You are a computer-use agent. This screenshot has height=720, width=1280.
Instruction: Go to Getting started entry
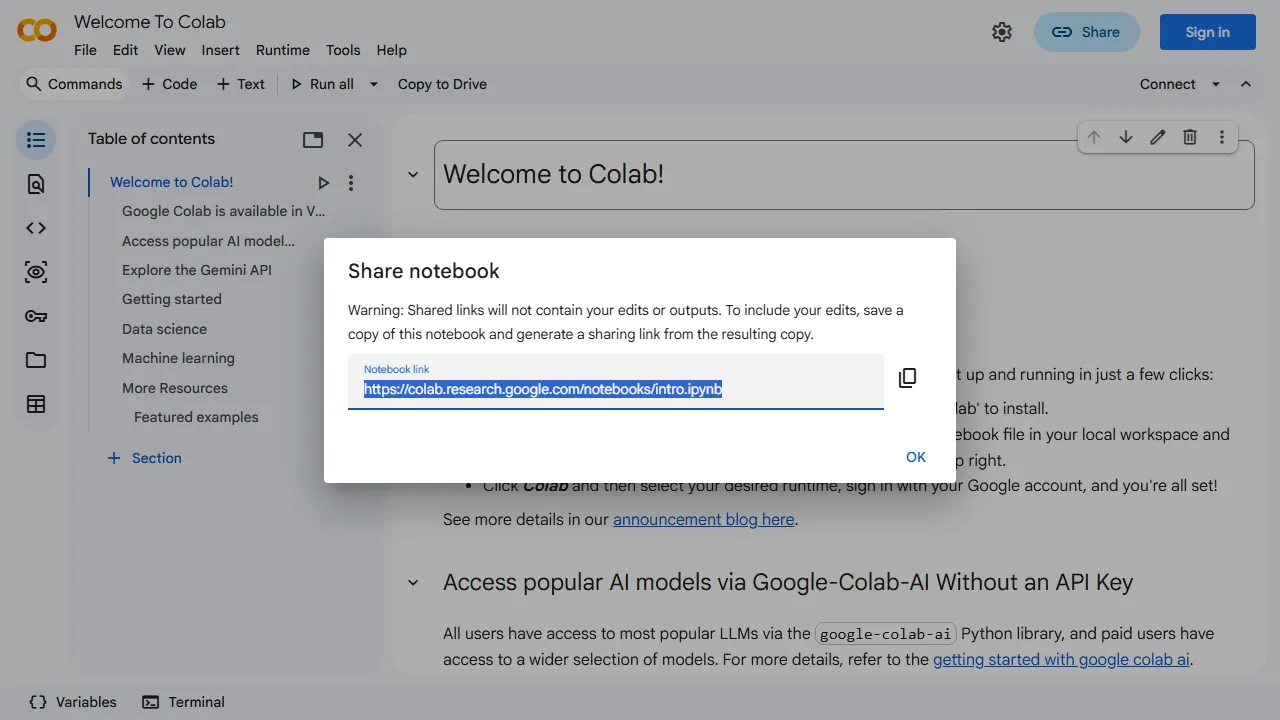[171, 299]
